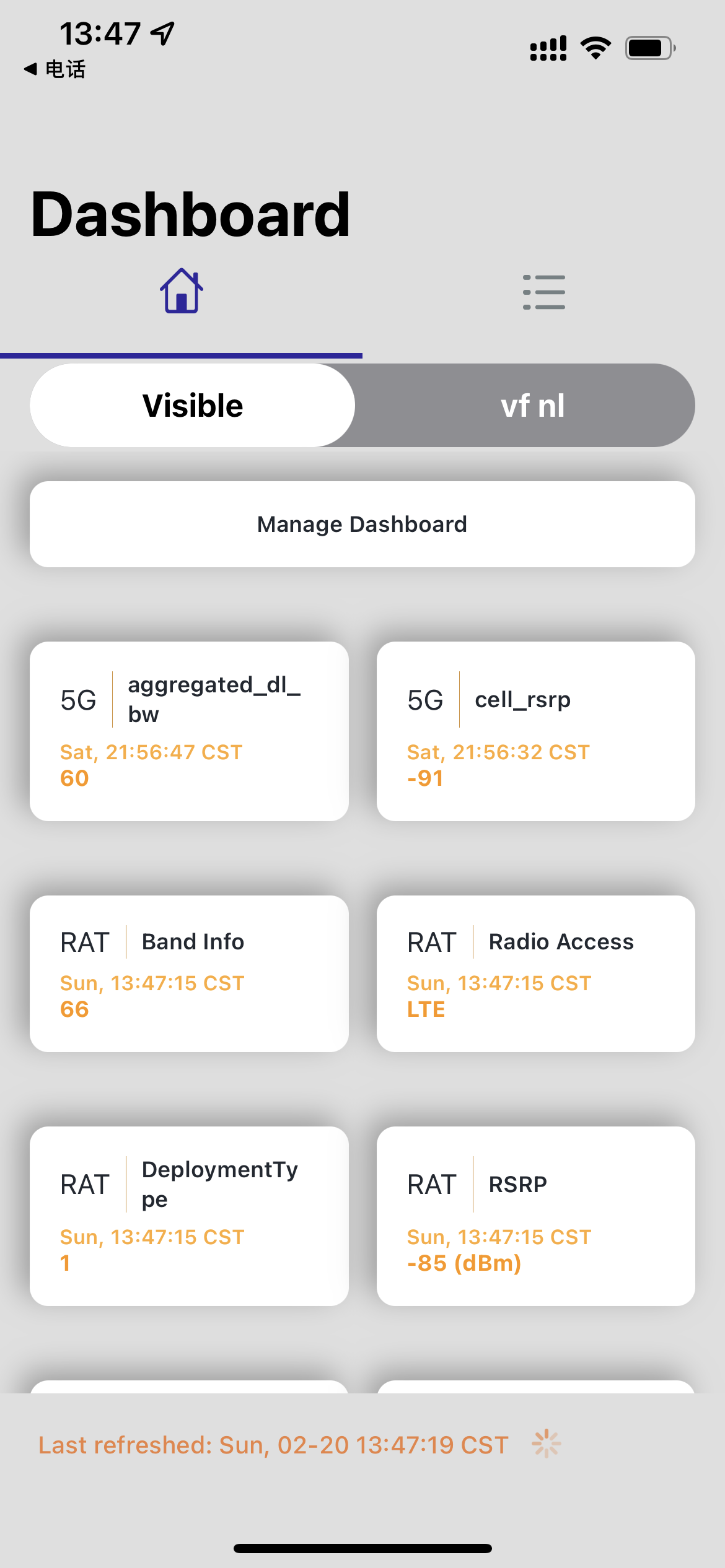Image resolution: width=725 pixels, height=1568 pixels.
Task: Tap the home indicator bar
Action: tap(362, 1548)
